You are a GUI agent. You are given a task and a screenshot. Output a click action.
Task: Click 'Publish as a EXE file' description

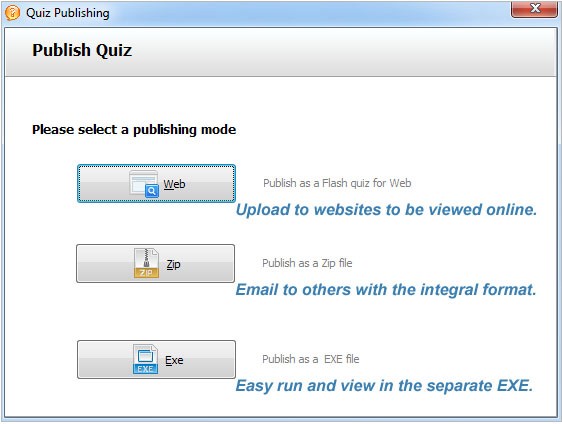pyautogui.click(x=311, y=359)
